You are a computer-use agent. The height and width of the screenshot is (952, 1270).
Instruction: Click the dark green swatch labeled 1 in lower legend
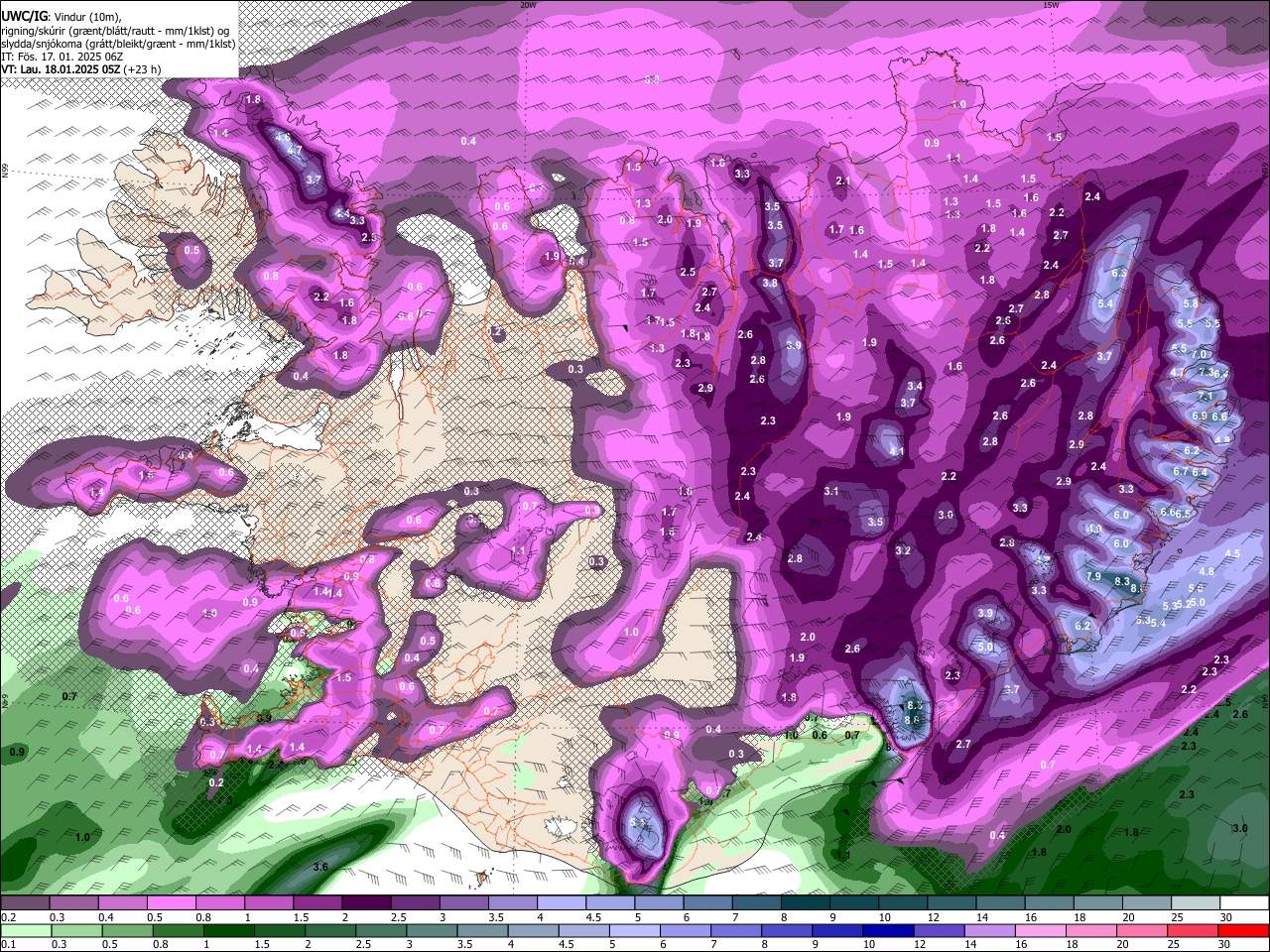[x=228, y=931]
